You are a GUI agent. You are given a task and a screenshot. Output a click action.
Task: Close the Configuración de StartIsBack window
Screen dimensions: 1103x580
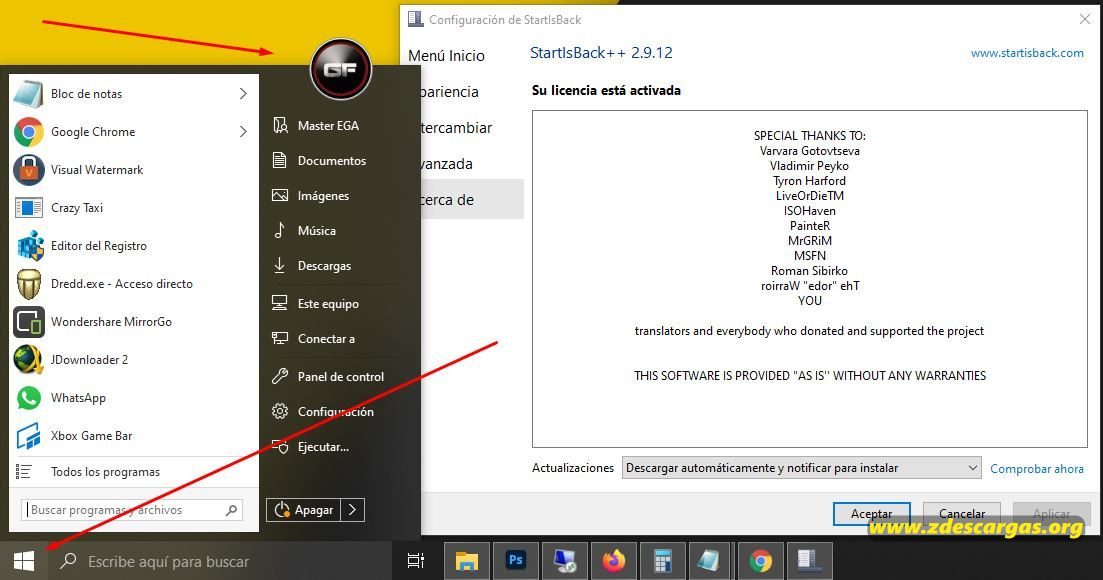1085,20
